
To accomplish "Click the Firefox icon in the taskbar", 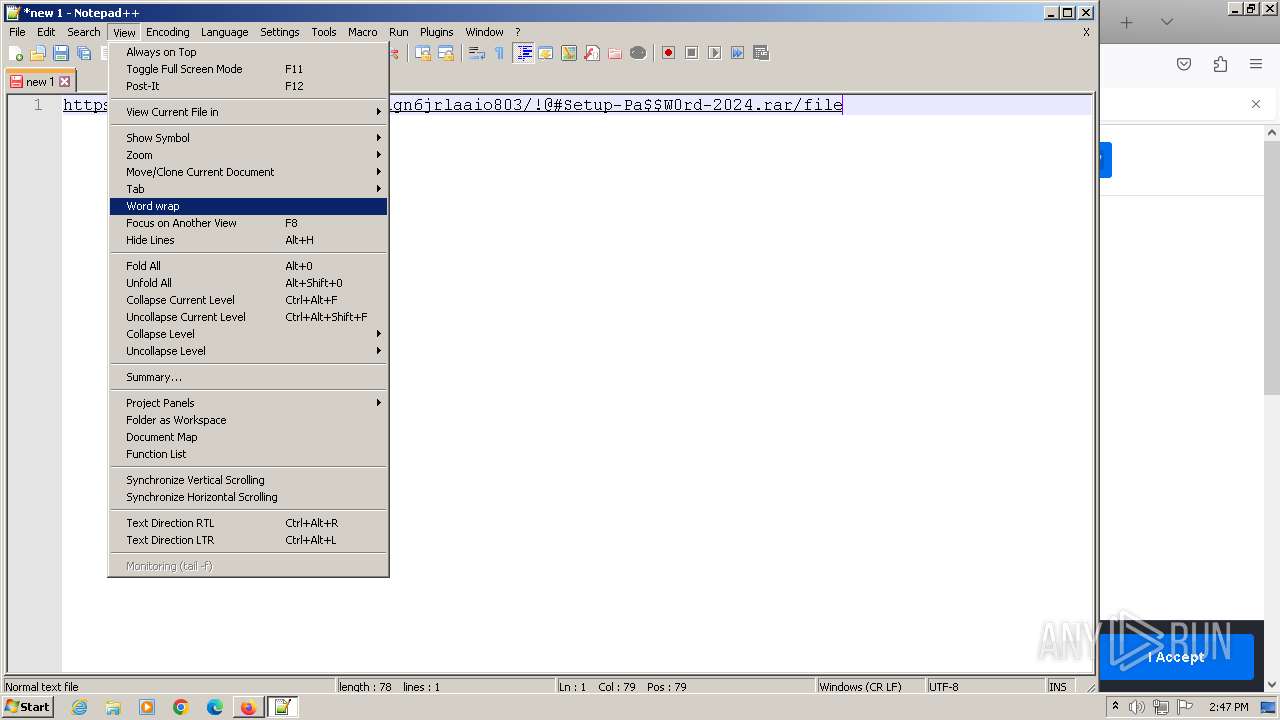I will [x=247, y=707].
